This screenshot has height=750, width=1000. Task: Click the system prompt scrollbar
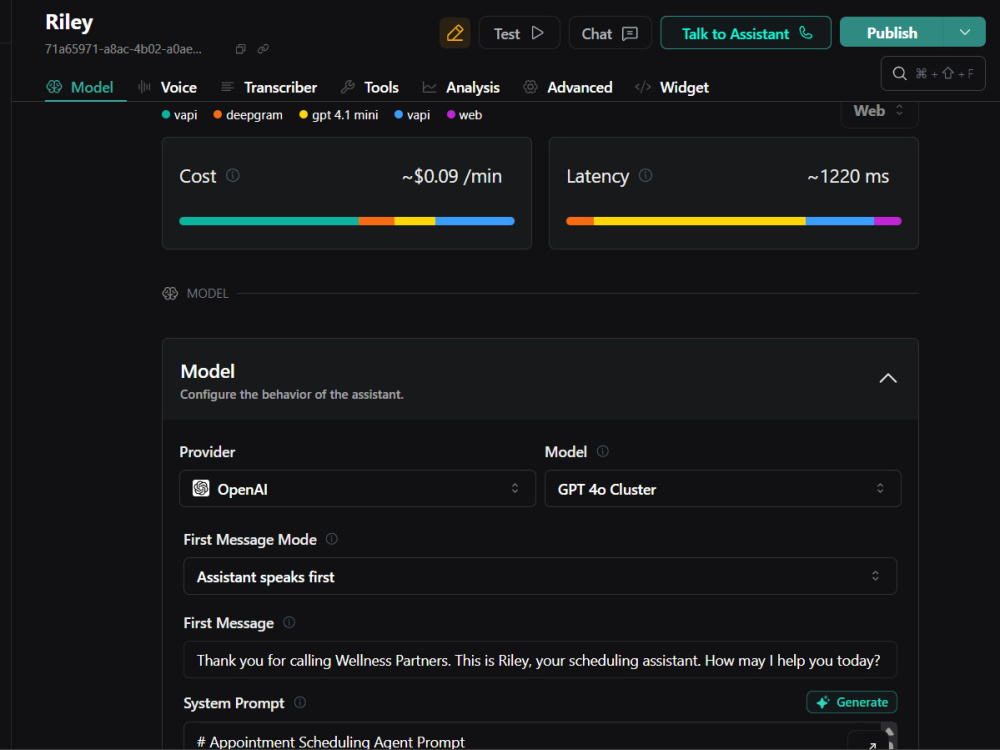click(x=889, y=737)
